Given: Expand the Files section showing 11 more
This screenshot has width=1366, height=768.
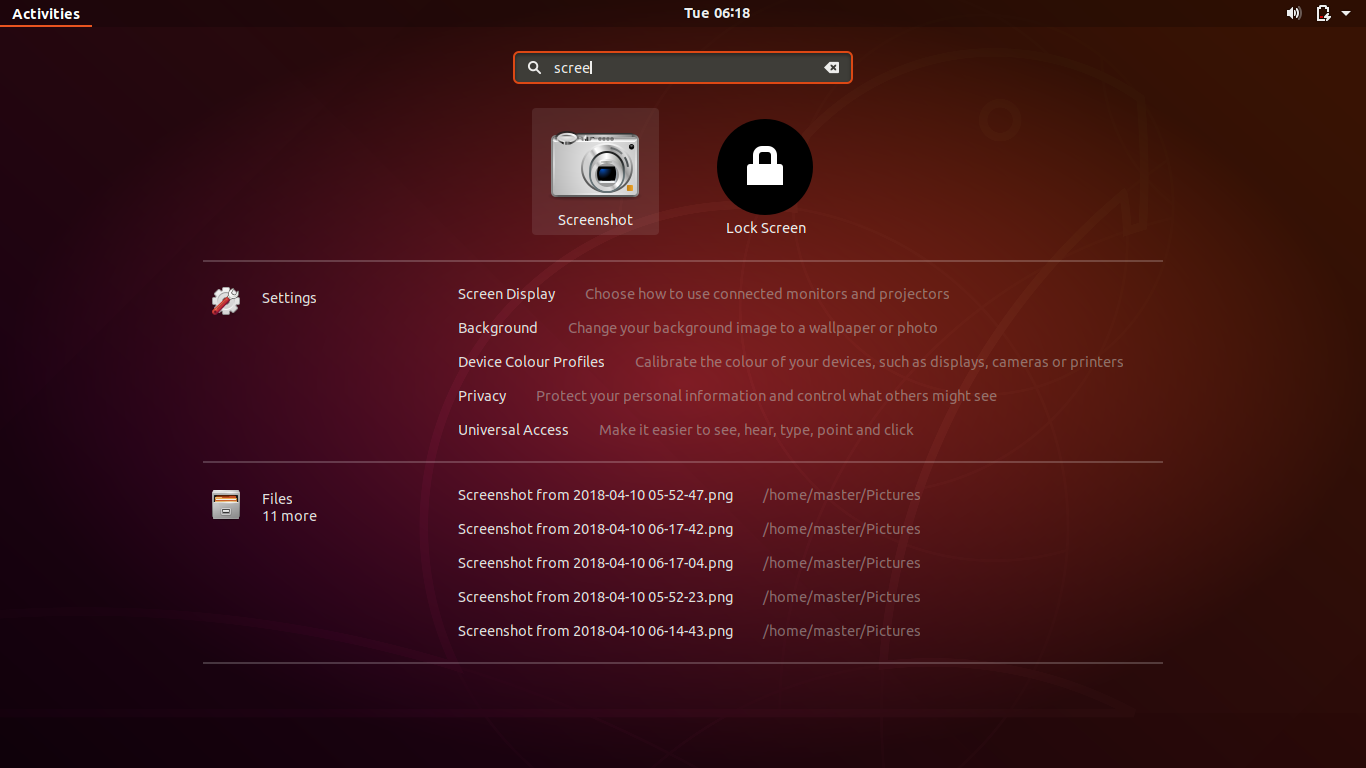Looking at the screenshot, I should pyautogui.click(x=289, y=516).
